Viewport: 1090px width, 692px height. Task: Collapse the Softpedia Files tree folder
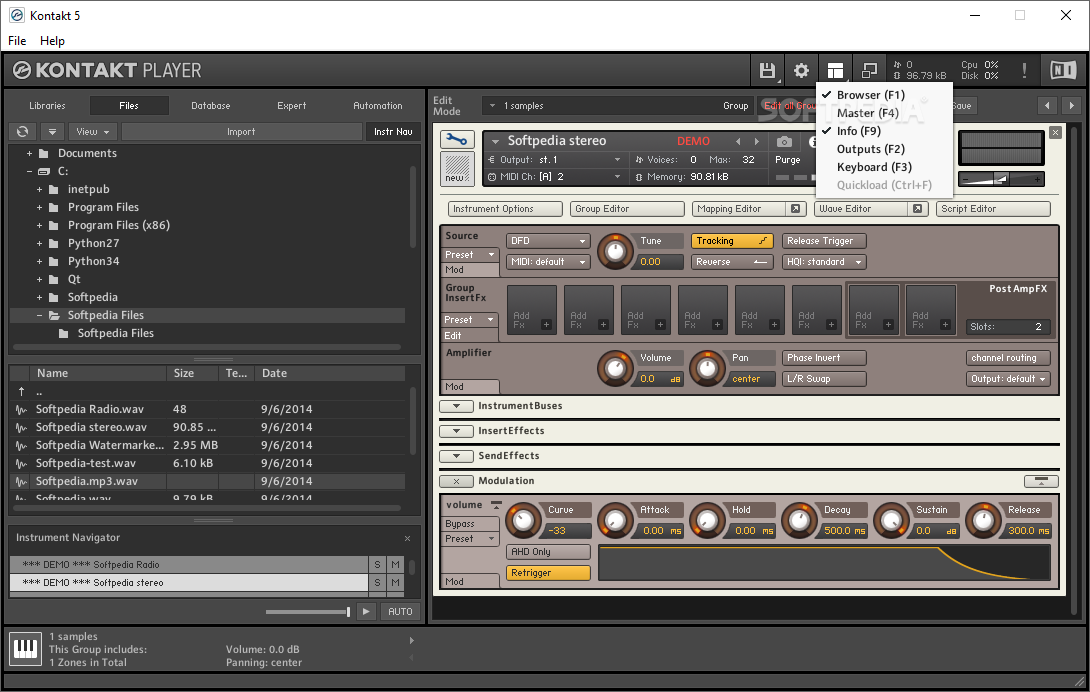click(x=40, y=315)
